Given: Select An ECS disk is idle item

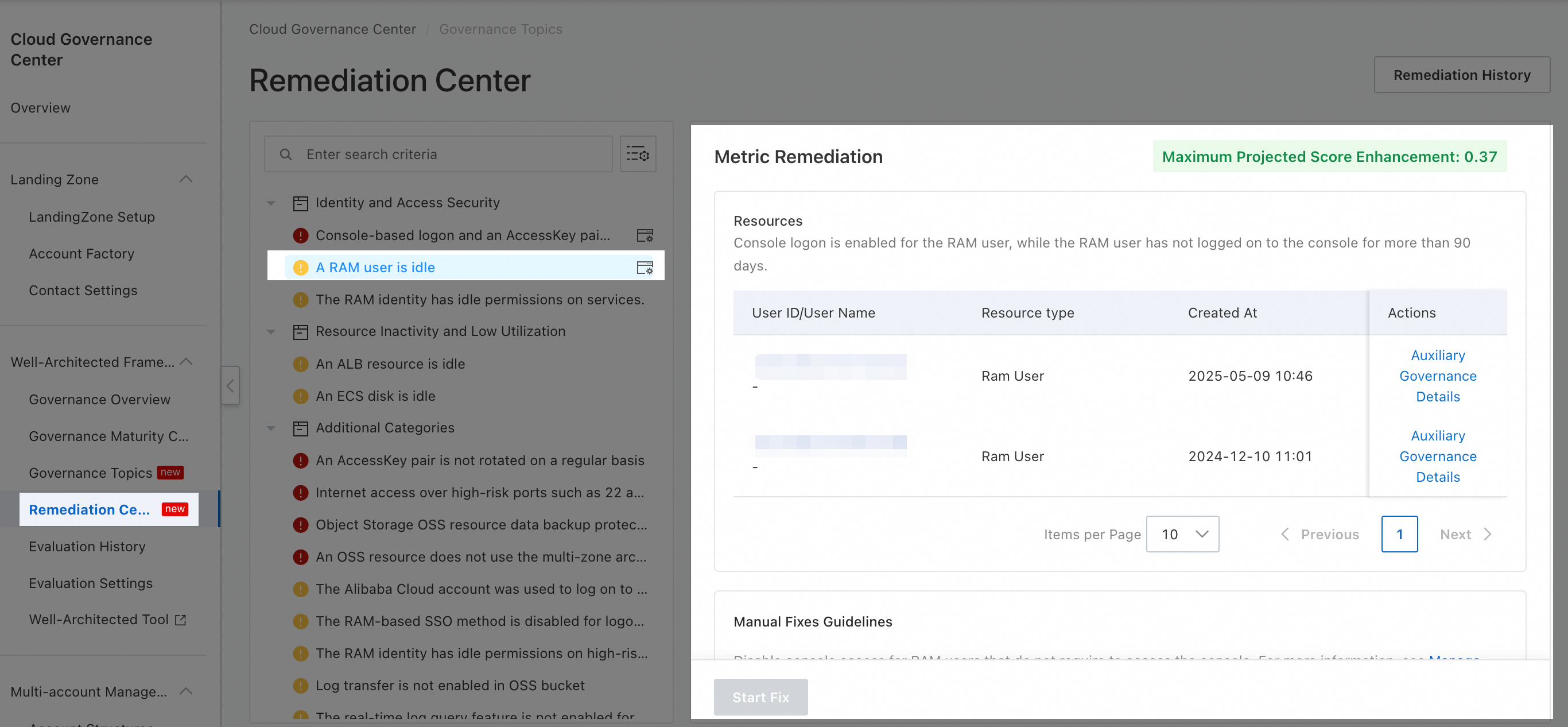Looking at the screenshot, I should click(x=375, y=396).
